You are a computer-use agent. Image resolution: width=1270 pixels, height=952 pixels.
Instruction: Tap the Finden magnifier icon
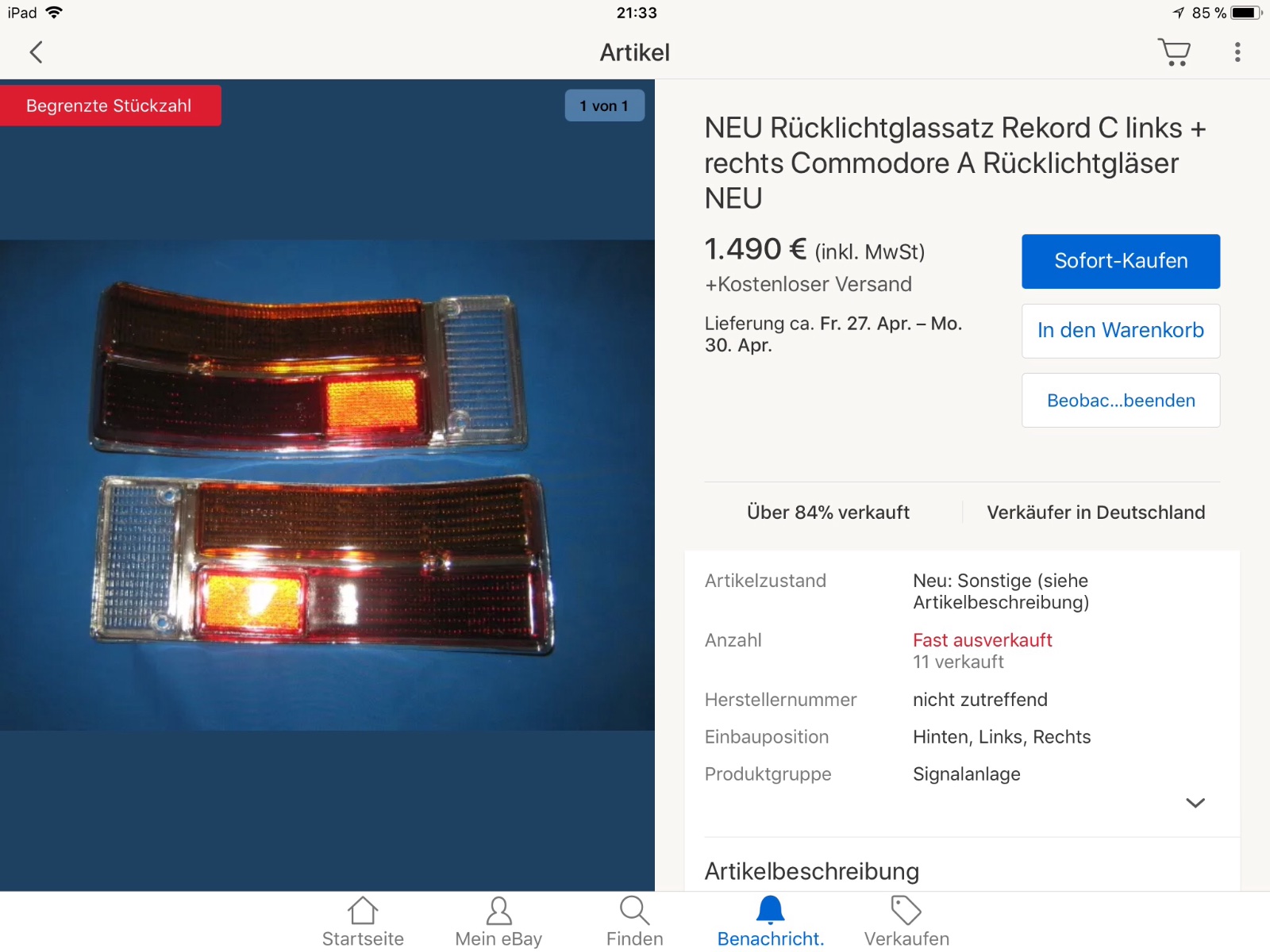[634, 911]
